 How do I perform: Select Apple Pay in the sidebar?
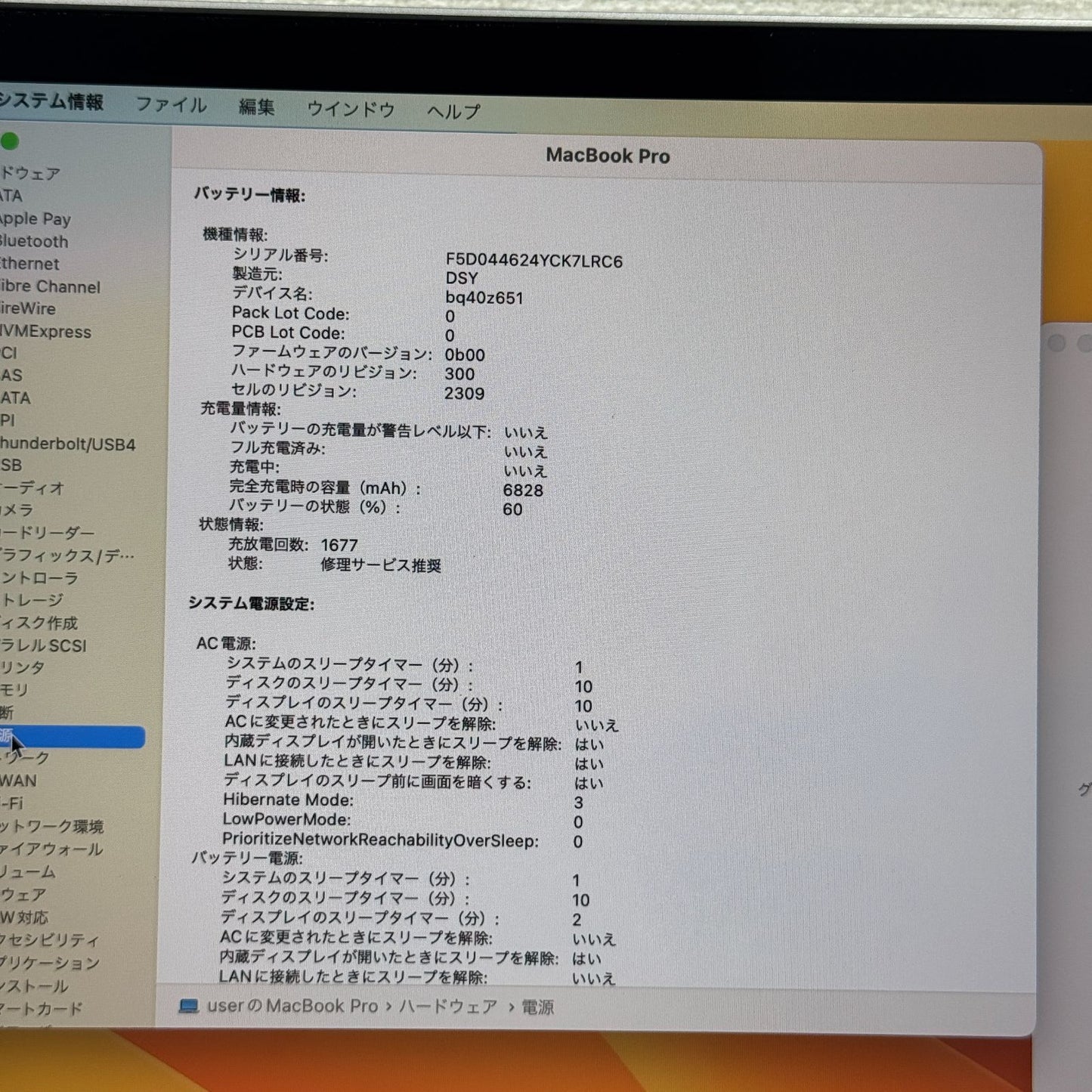tap(36, 219)
